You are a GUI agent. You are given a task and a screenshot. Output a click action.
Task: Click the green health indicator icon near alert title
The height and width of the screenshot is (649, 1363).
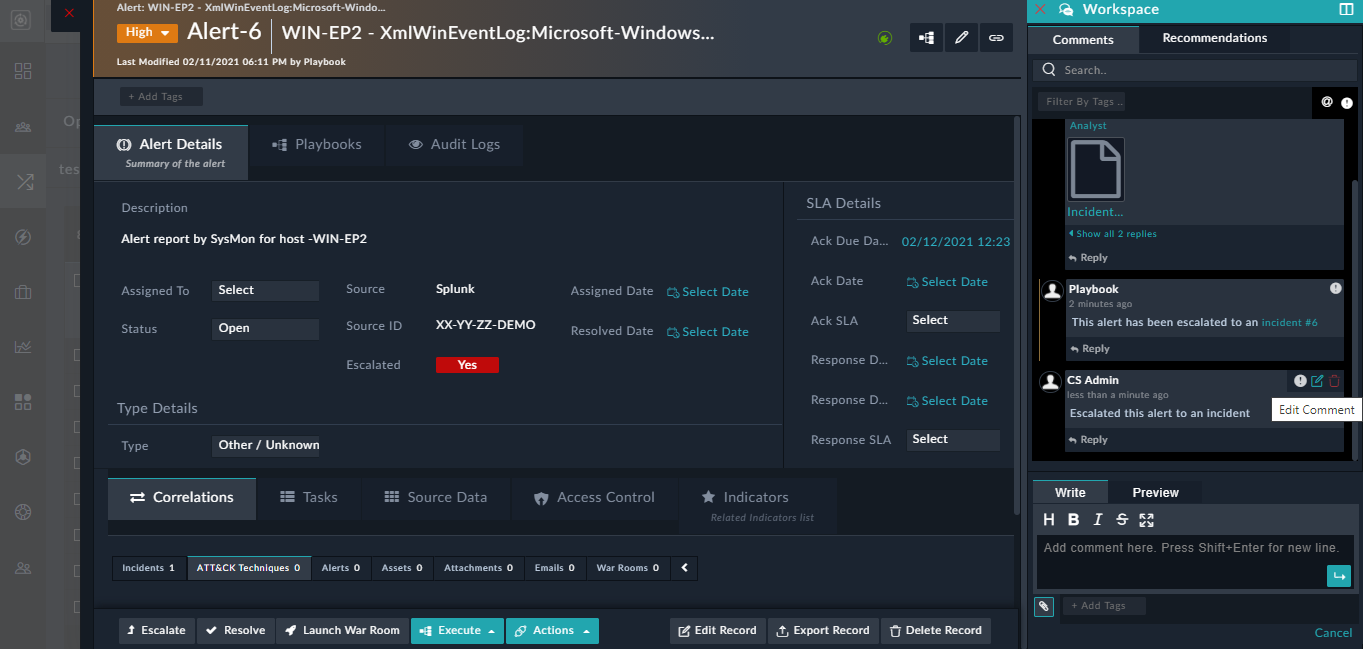click(x=884, y=37)
